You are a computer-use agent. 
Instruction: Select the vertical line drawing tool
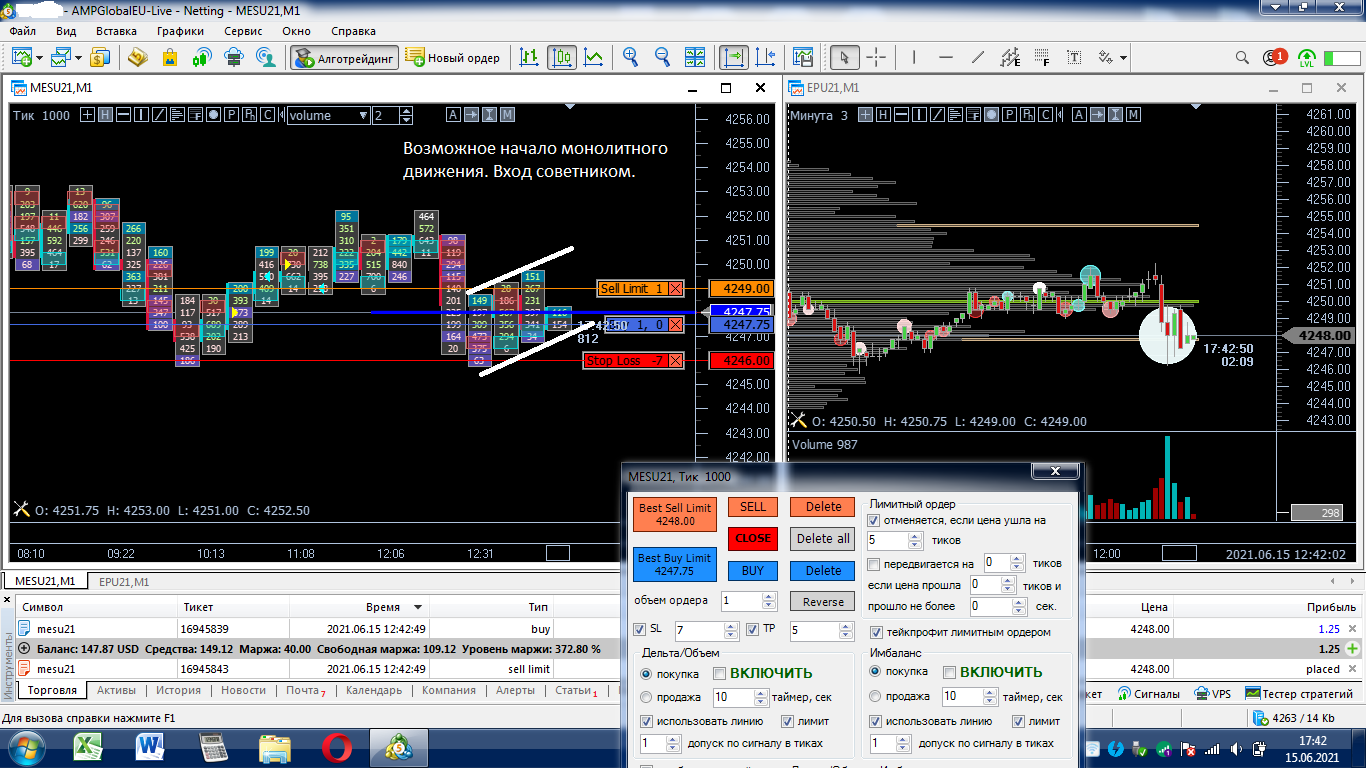pyautogui.click(x=914, y=58)
